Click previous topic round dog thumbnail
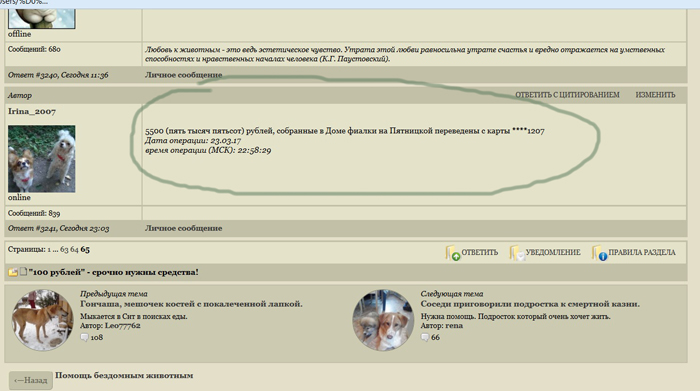Screen dimensions: 700x391 click(x=42, y=320)
